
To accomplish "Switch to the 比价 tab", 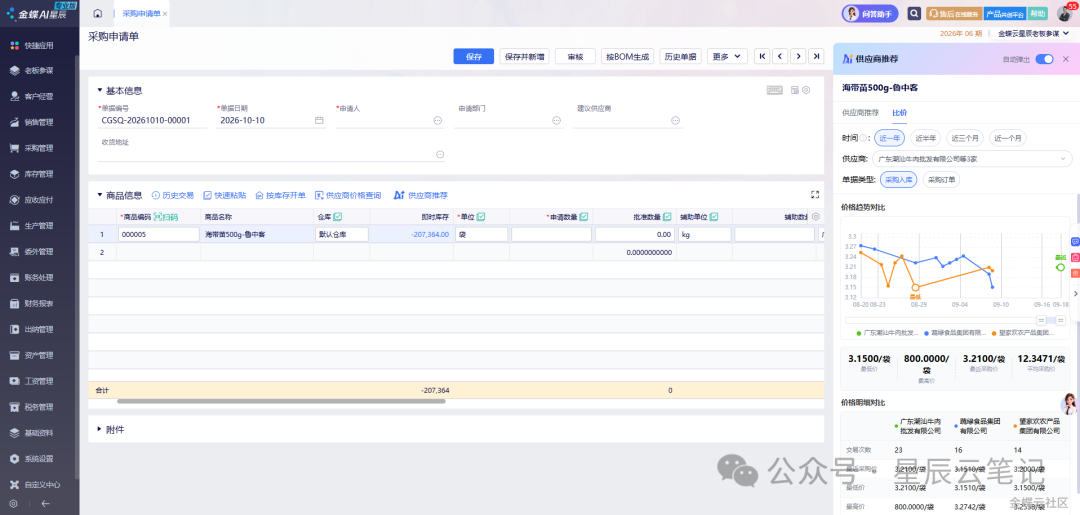I will [x=900, y=112].
